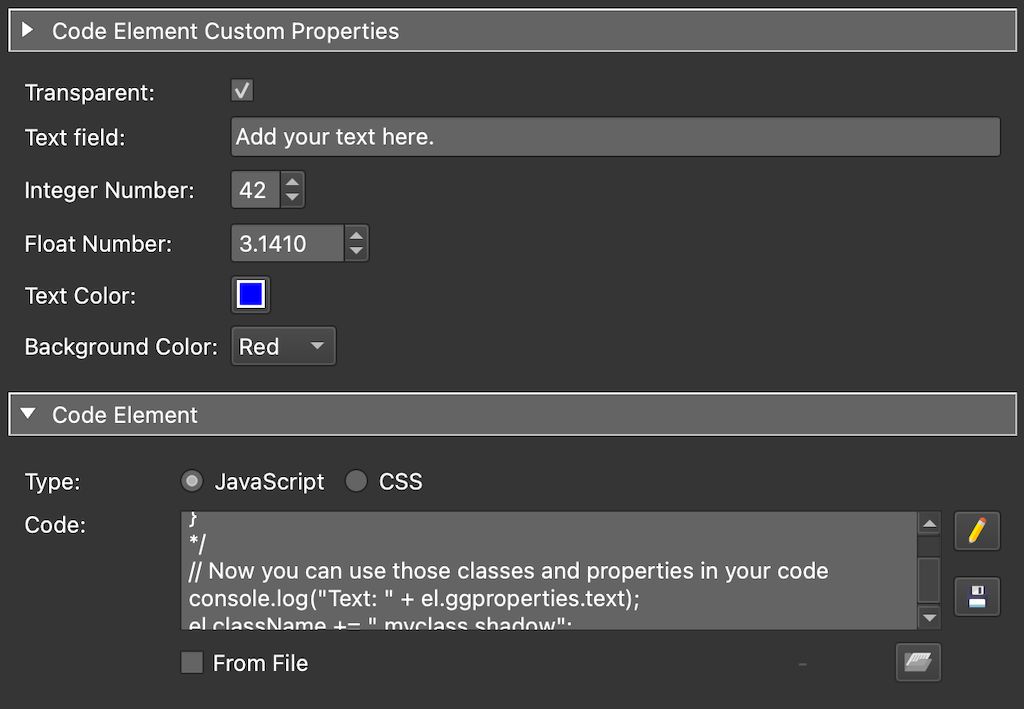
Task: Open the blue Text Color swatch picker
Action: 250,294
